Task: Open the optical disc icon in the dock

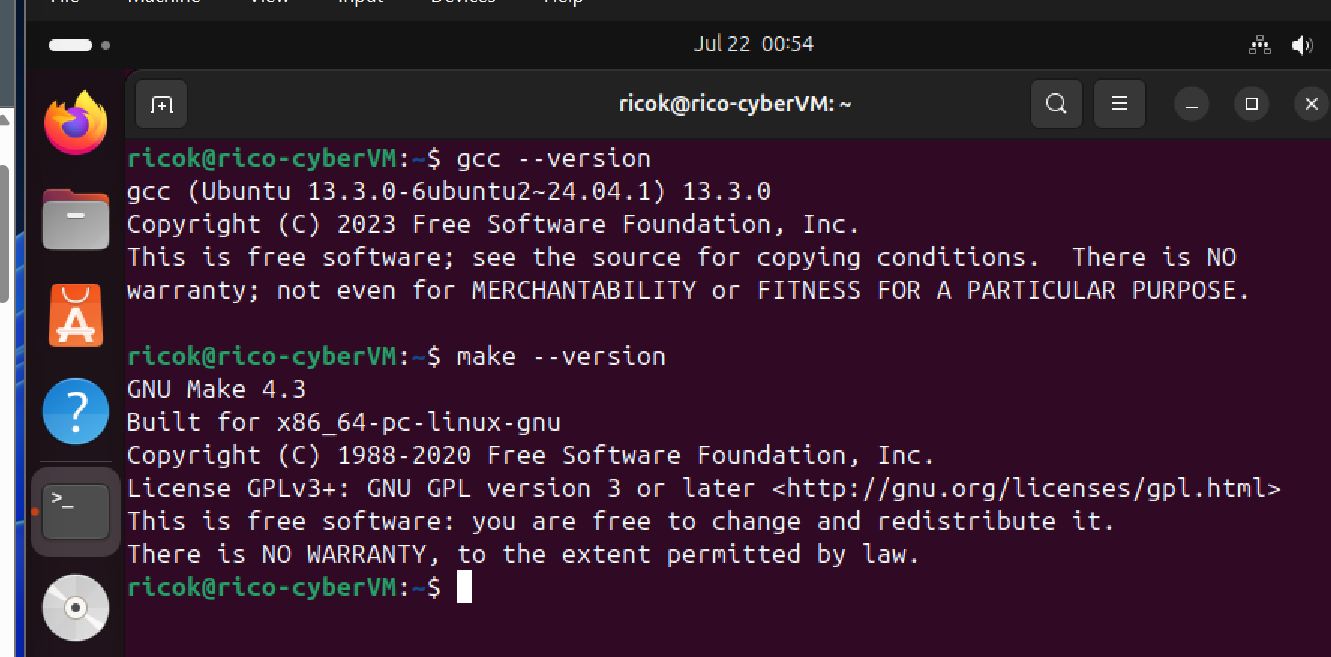Action: pyautogui.click(x=76, y=607)
